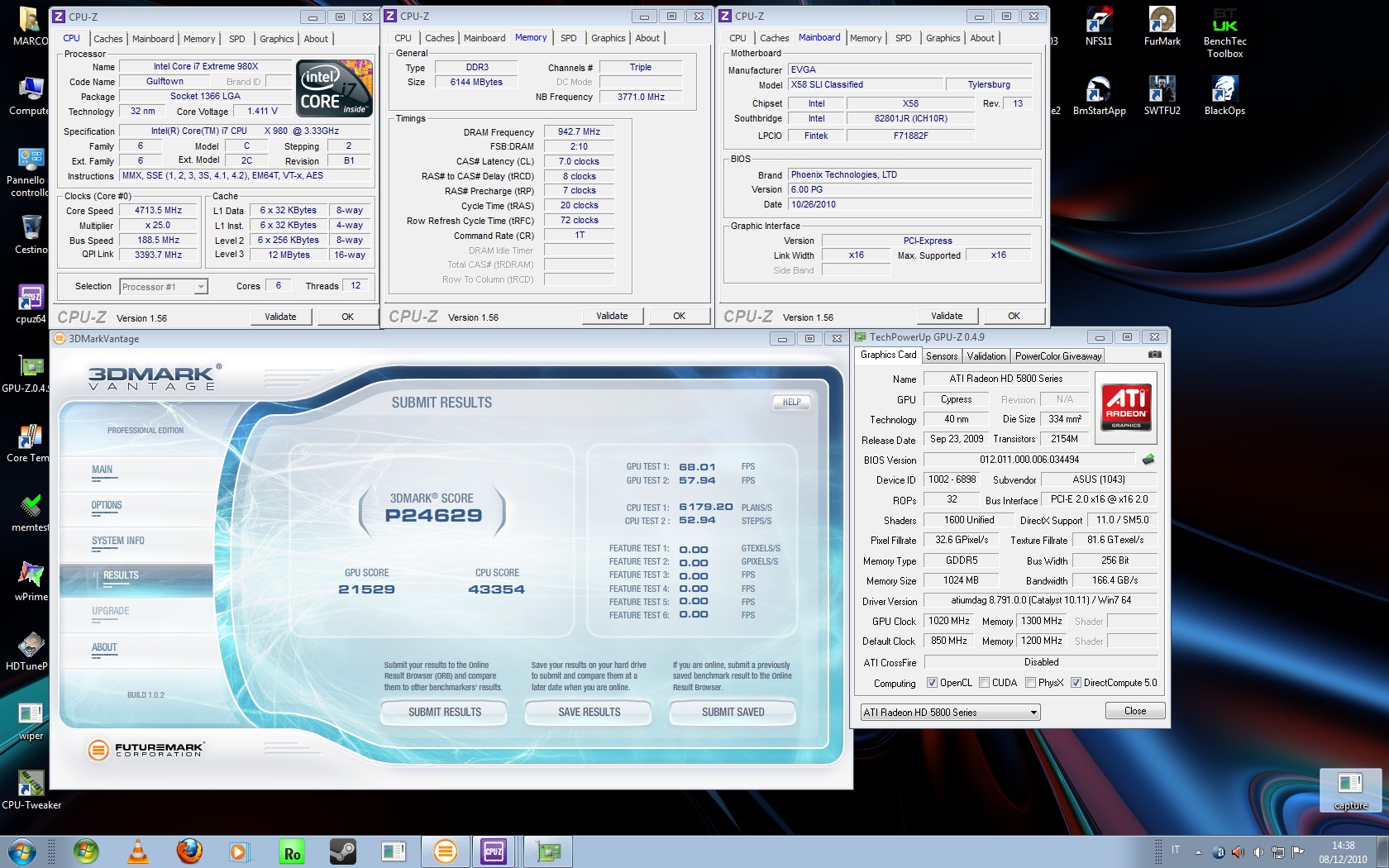Toggle OpenCL checkbox in GPU-Z

pyautogui.click(x=932, y=683)
